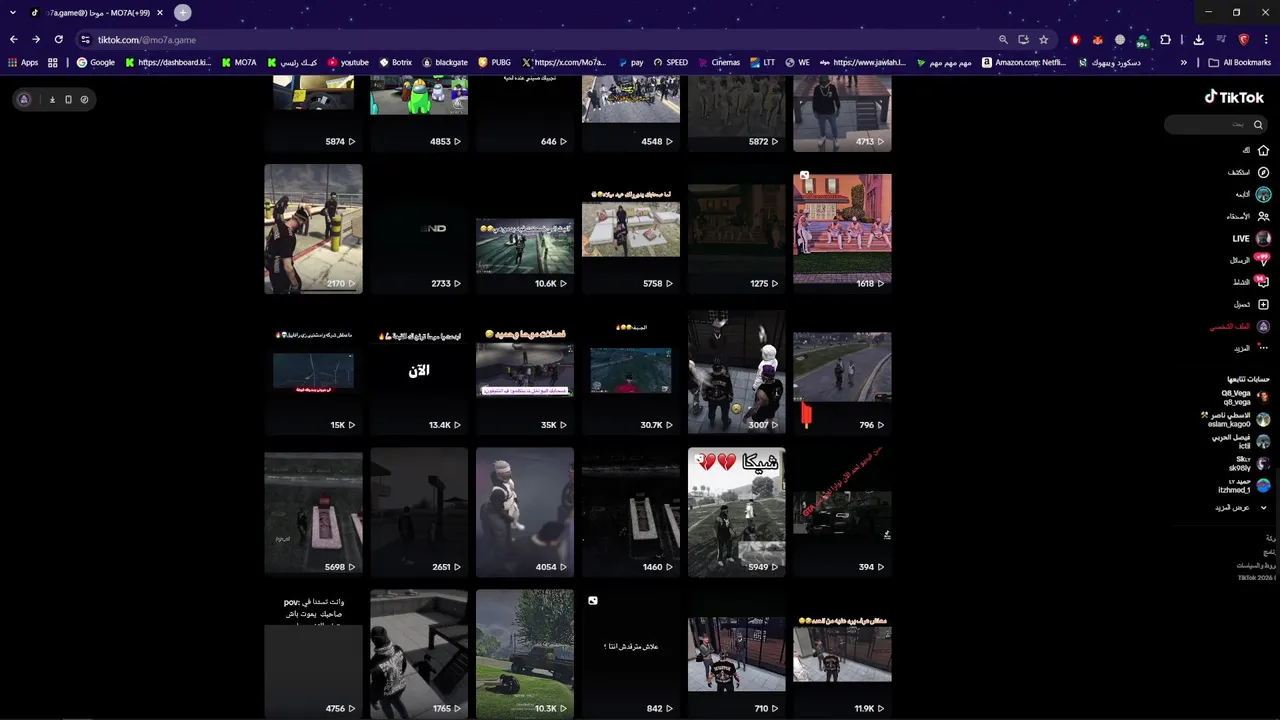Open the TikTok home (لك) icon
The height and width of the screenshot is (720, 1280).
pyautogui.click(x=1263, y=150)
